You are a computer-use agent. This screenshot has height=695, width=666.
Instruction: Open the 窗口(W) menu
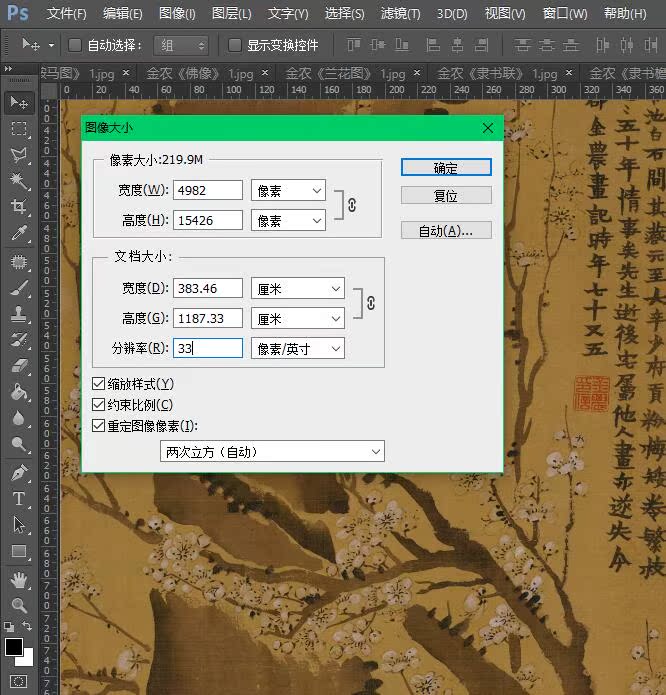565,14
